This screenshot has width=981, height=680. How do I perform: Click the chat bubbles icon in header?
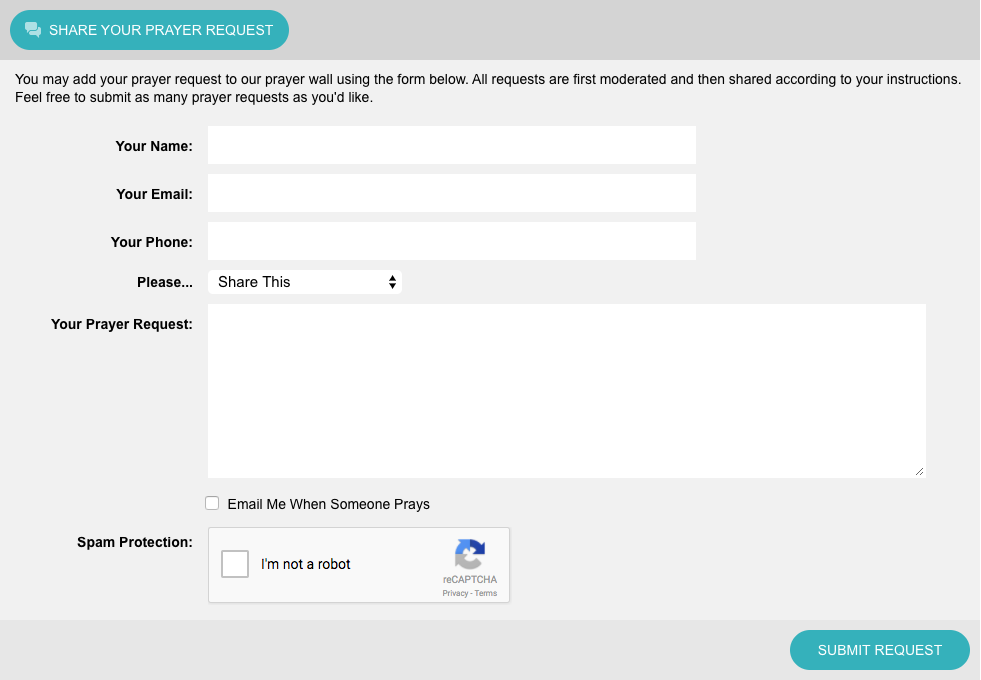(x=33, y=29)
